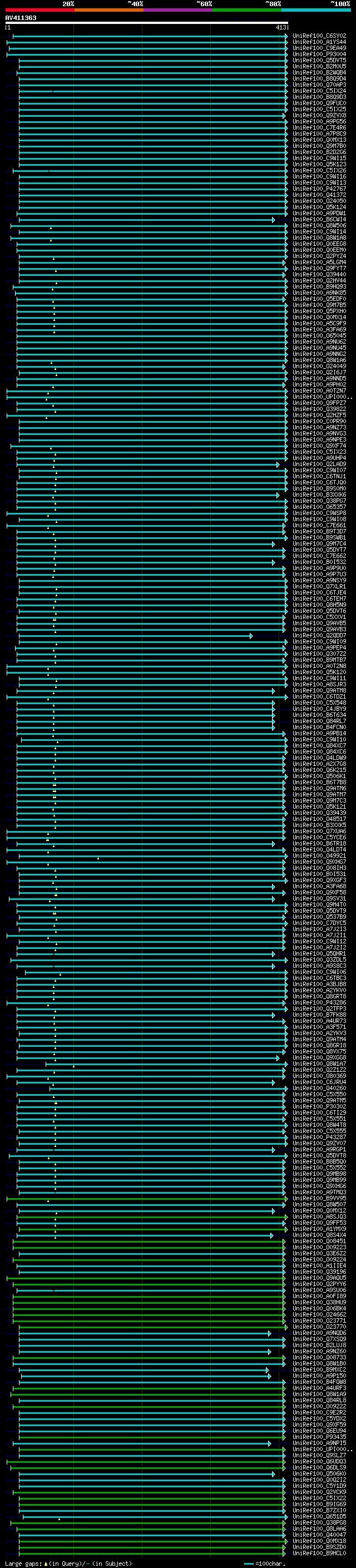Click the UniRef100_B6CWI4 label

tap(319, 220)
